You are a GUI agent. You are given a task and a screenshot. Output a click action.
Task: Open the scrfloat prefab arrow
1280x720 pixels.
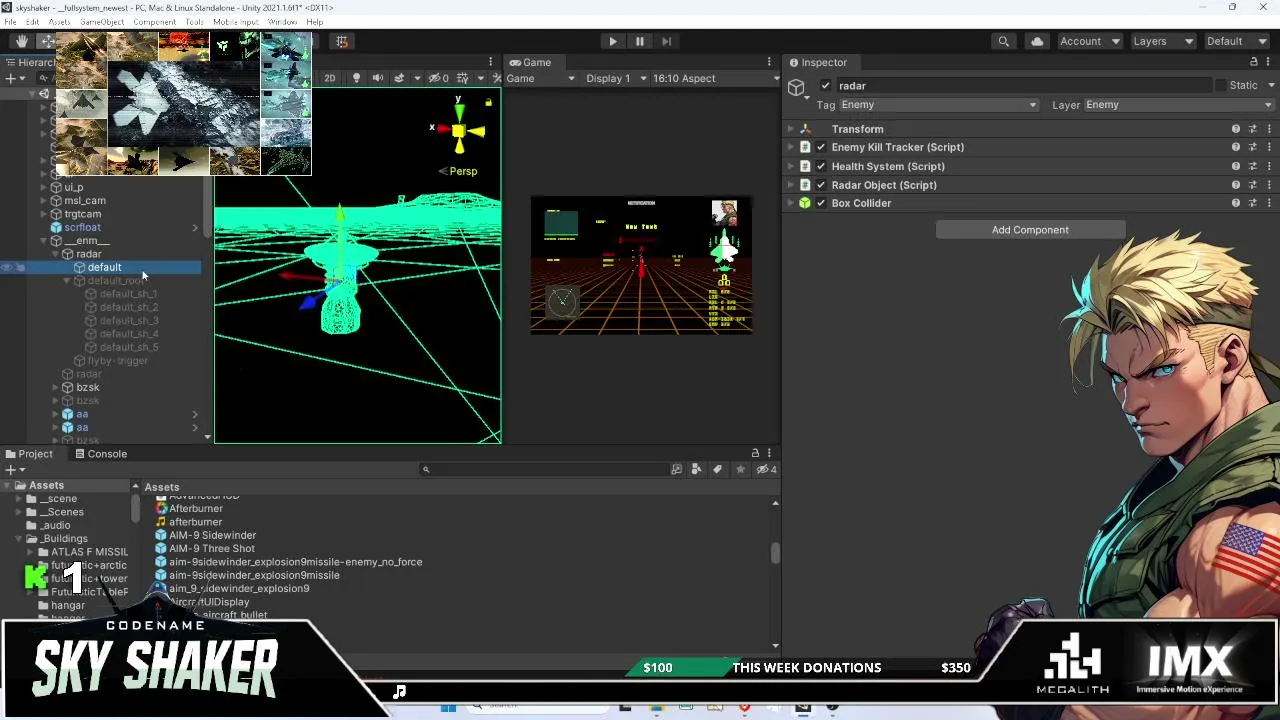click(x=195, y=227)
